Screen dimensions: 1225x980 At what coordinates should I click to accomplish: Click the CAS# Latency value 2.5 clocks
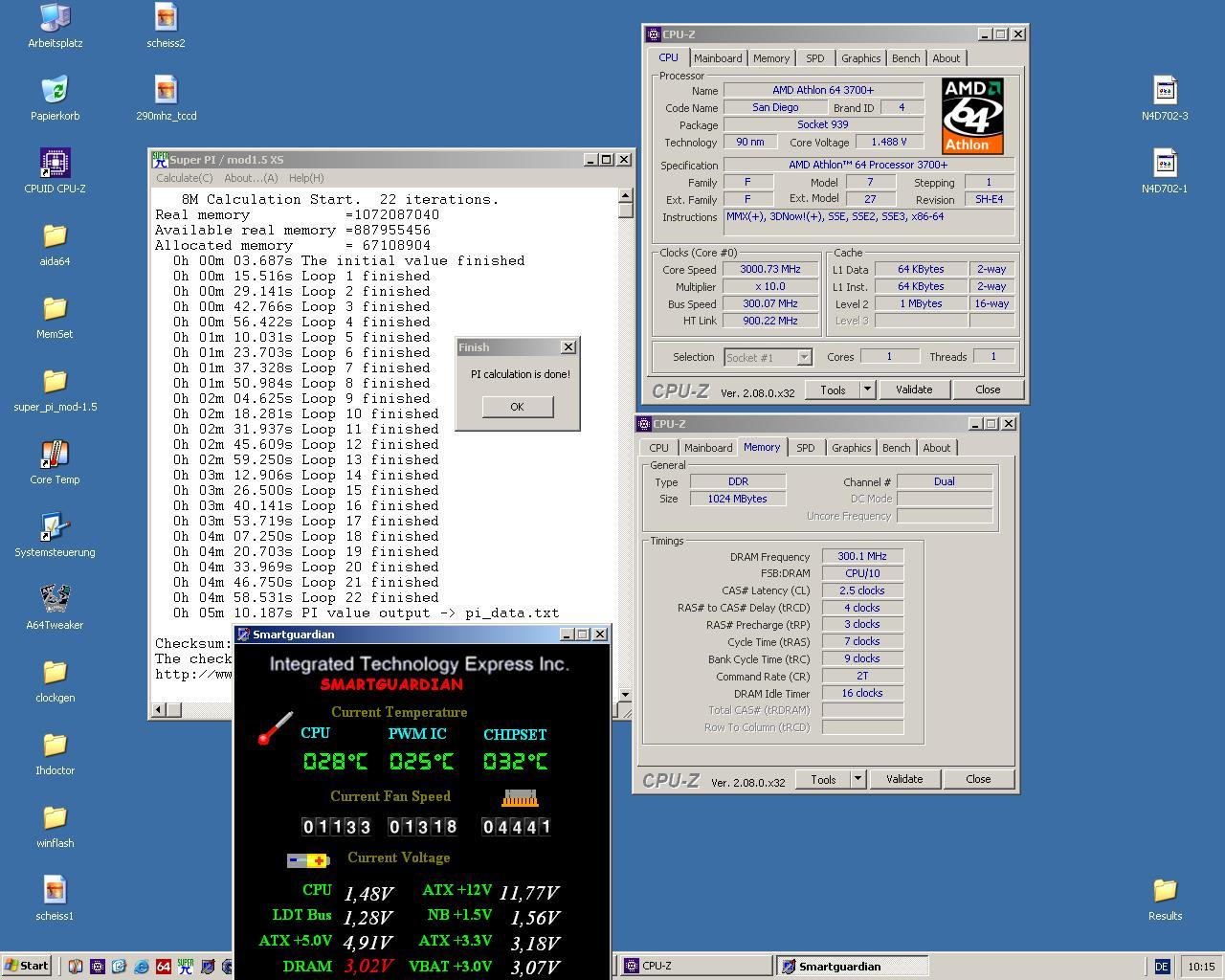pyautogui.click(x=862, y=590)
